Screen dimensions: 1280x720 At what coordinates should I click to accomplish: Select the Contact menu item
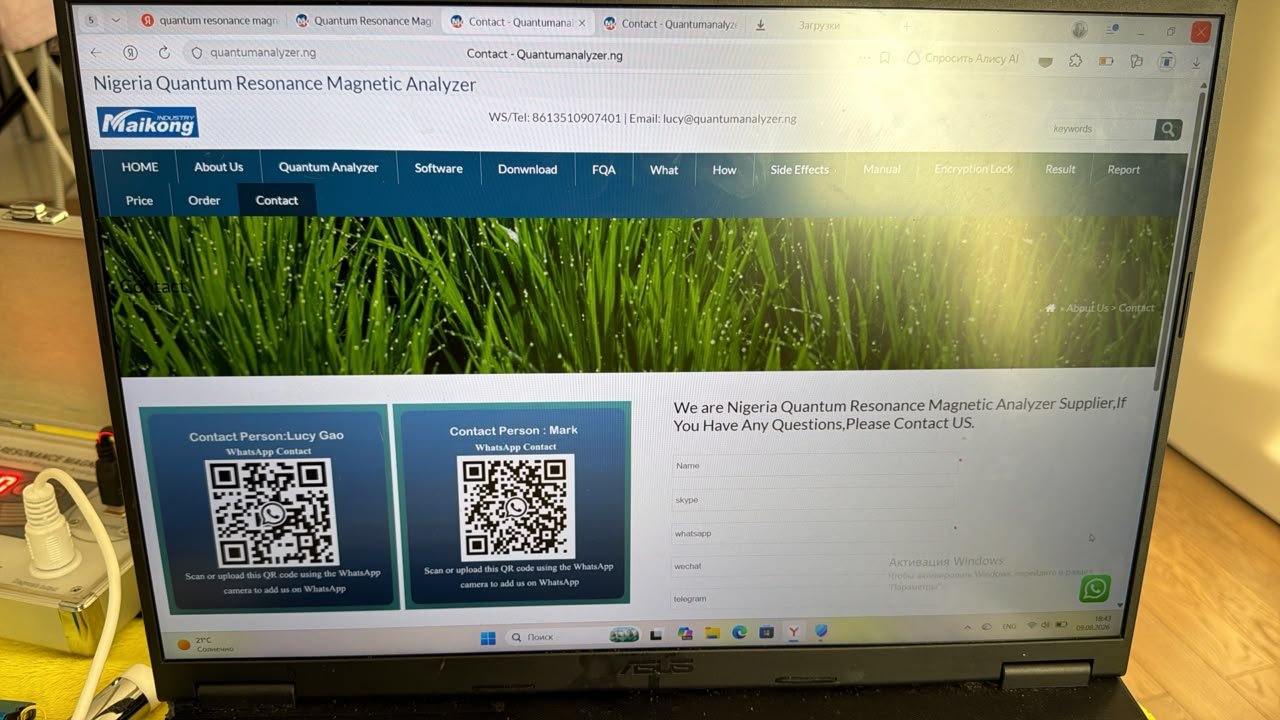[277, 200]
